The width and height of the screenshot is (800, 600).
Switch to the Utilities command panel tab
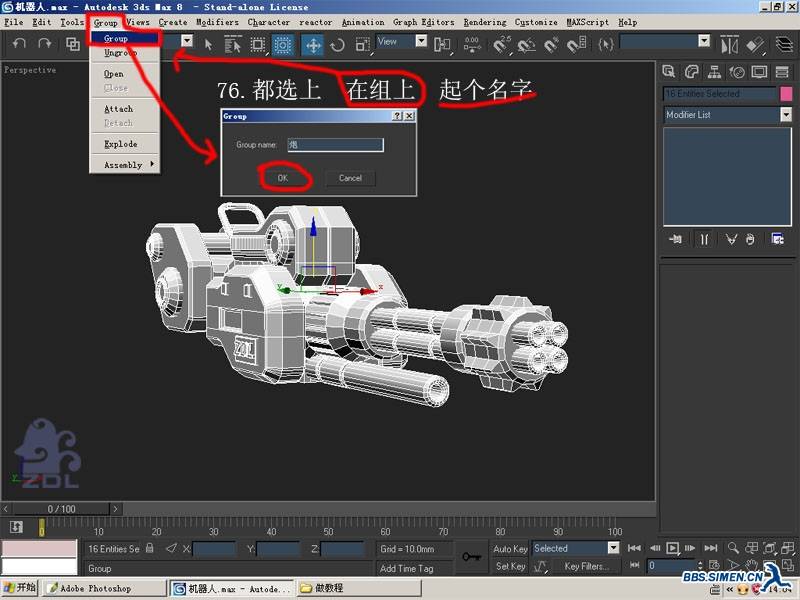click(782, 72)
